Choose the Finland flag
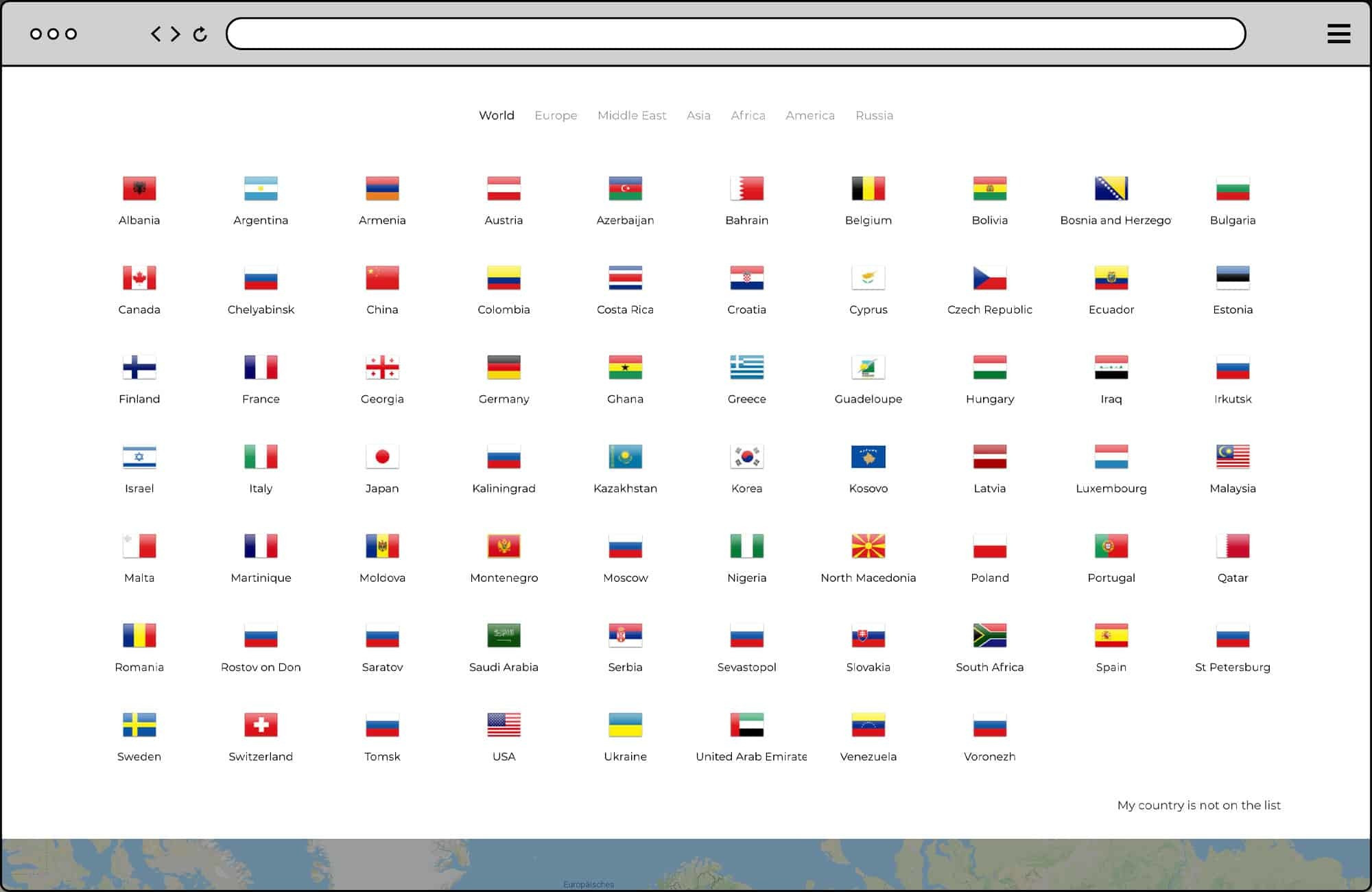This screenshot has height=892, width=1372. [139, 368]
